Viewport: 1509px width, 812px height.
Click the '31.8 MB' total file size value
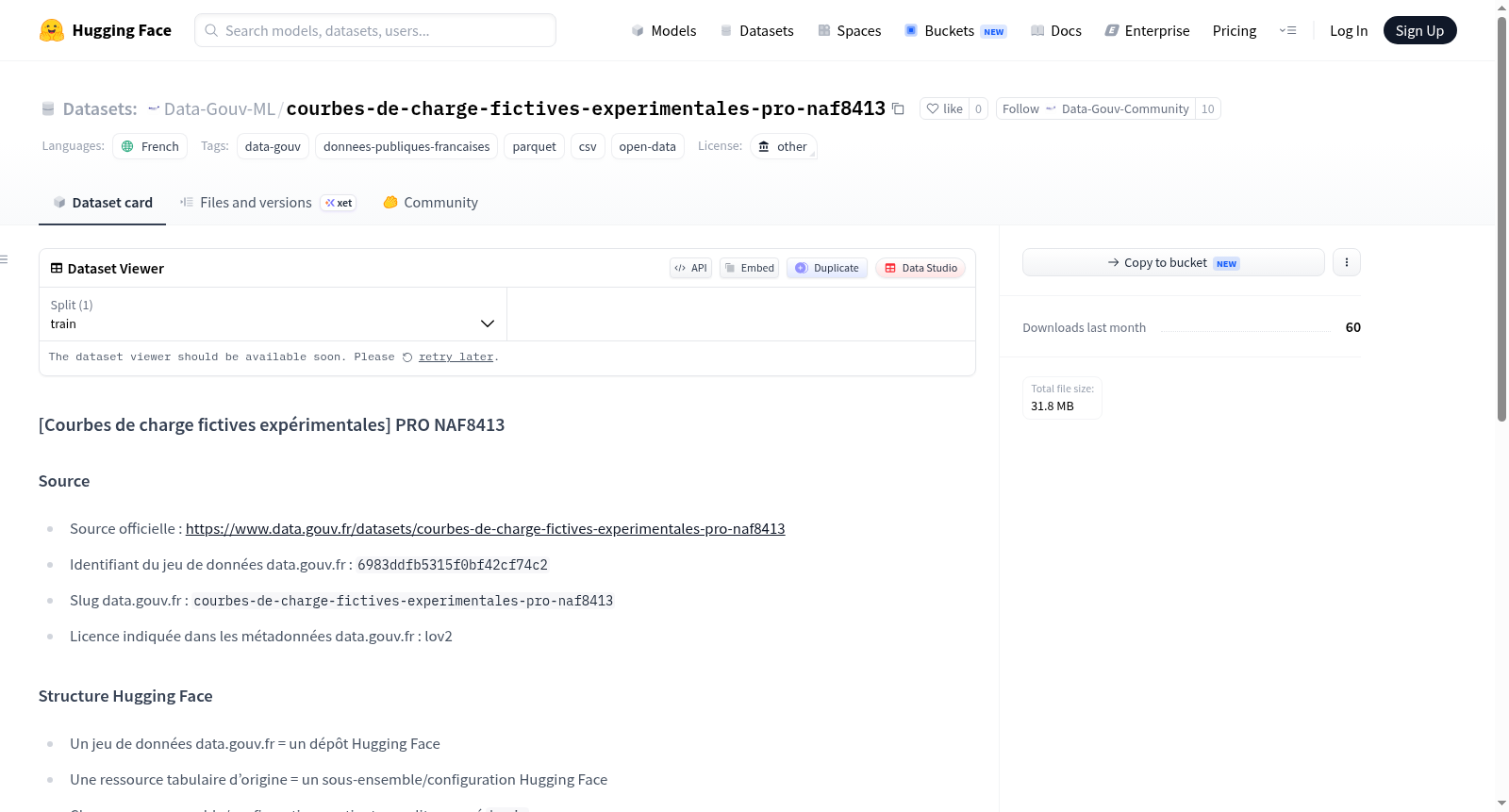pyautogui.click(x=1053, y=406)
